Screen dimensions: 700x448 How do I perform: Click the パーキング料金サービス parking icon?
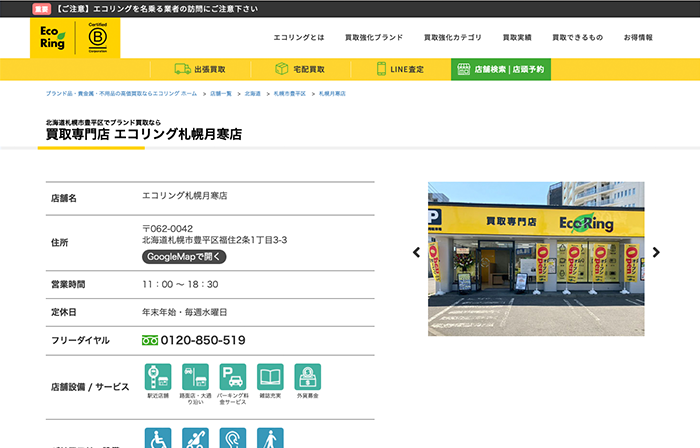pyautogui.click(x=233, y=377)
